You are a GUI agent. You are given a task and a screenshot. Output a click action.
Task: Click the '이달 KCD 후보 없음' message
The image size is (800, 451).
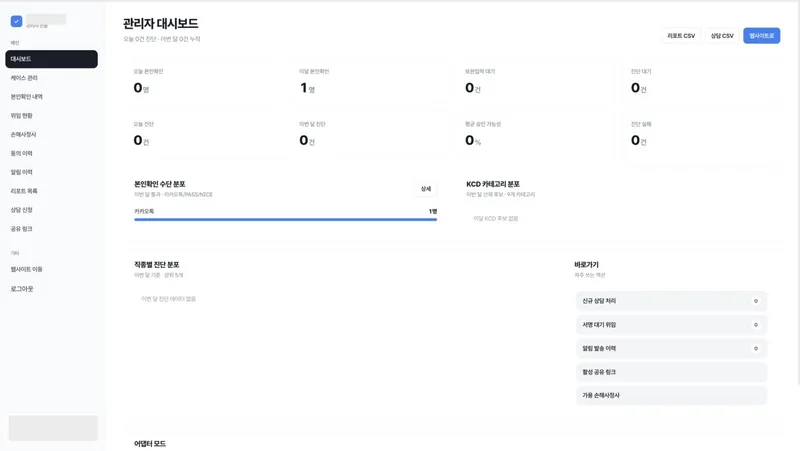click(x=495, y=218)
